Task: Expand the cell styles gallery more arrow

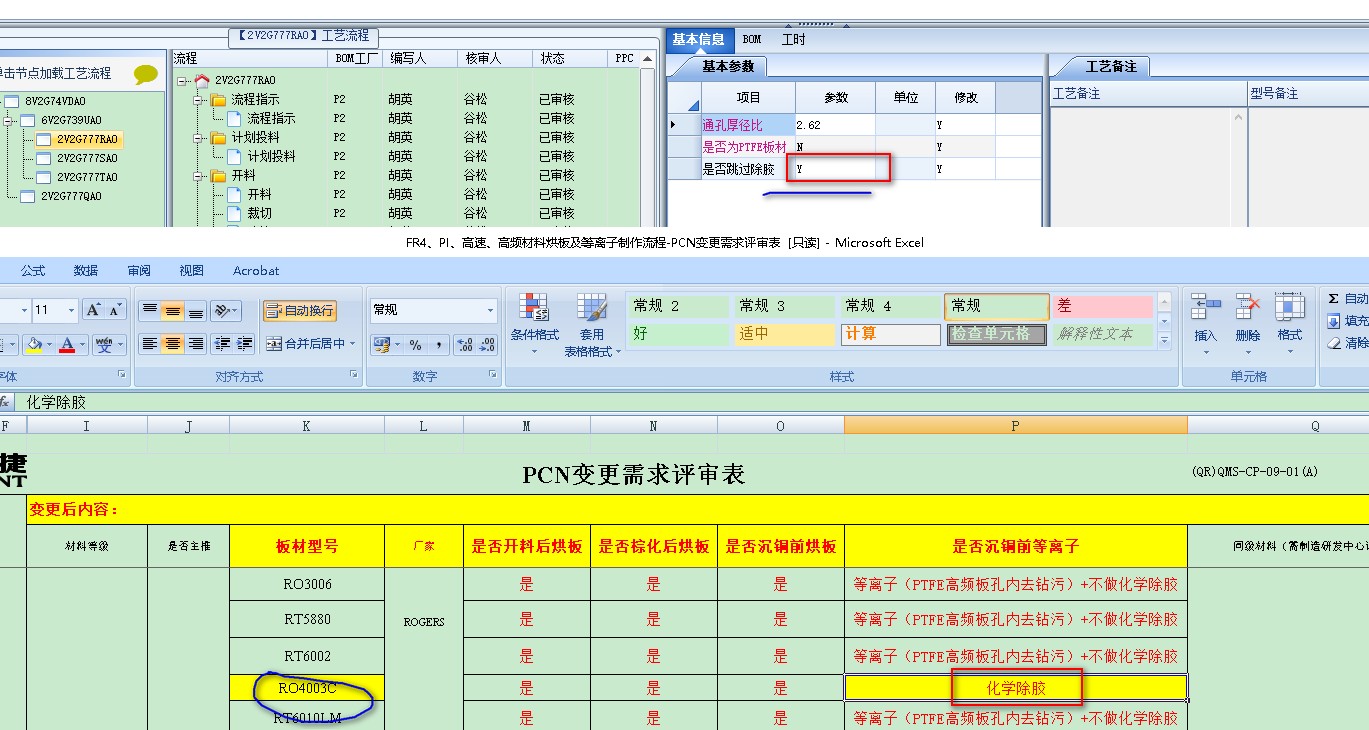Action: [x=1164, y=341]
